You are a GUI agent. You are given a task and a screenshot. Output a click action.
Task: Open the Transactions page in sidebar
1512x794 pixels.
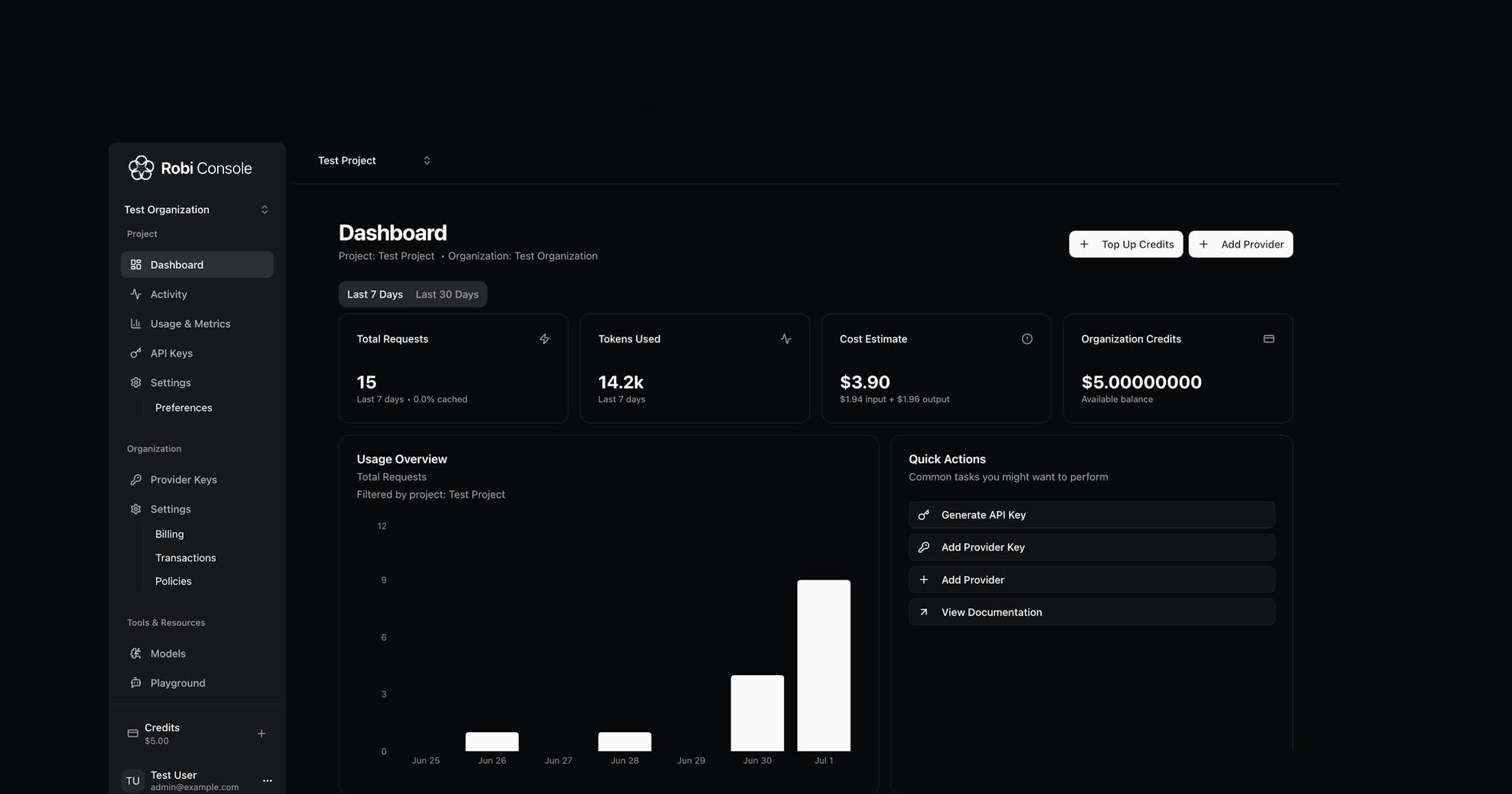(186, 558)
